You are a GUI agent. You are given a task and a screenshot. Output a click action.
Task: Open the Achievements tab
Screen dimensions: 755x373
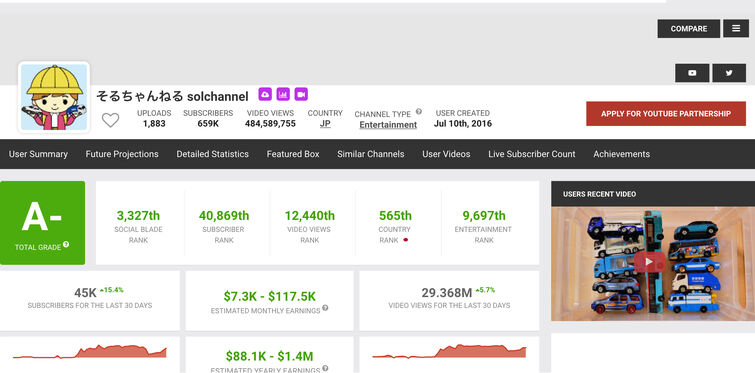[x=621, y=154]
